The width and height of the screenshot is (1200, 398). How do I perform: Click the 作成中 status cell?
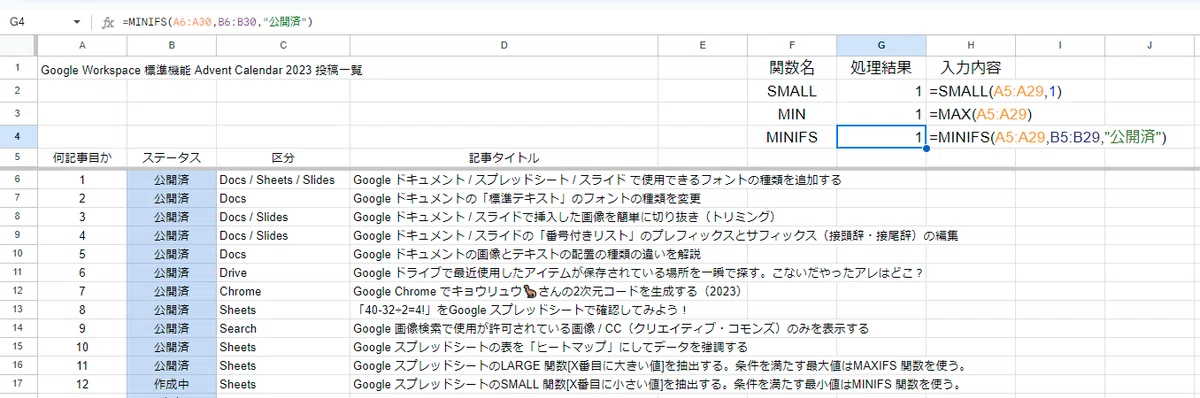click(172, 383)
